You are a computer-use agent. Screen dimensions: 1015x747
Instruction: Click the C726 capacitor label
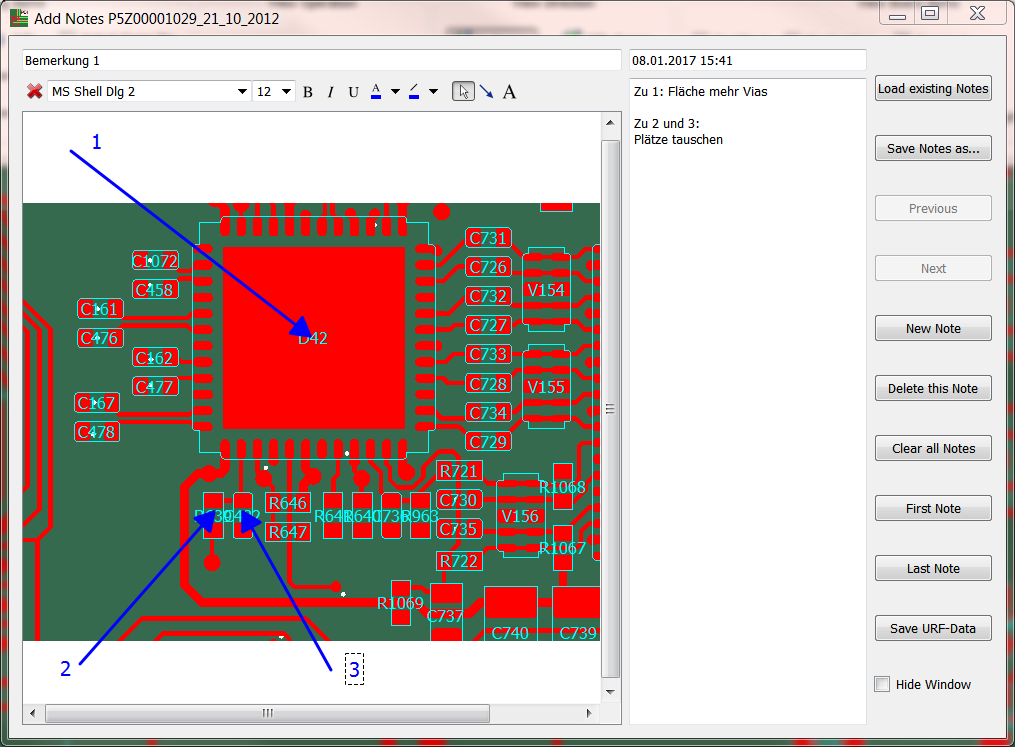click(x=488, y=267)
